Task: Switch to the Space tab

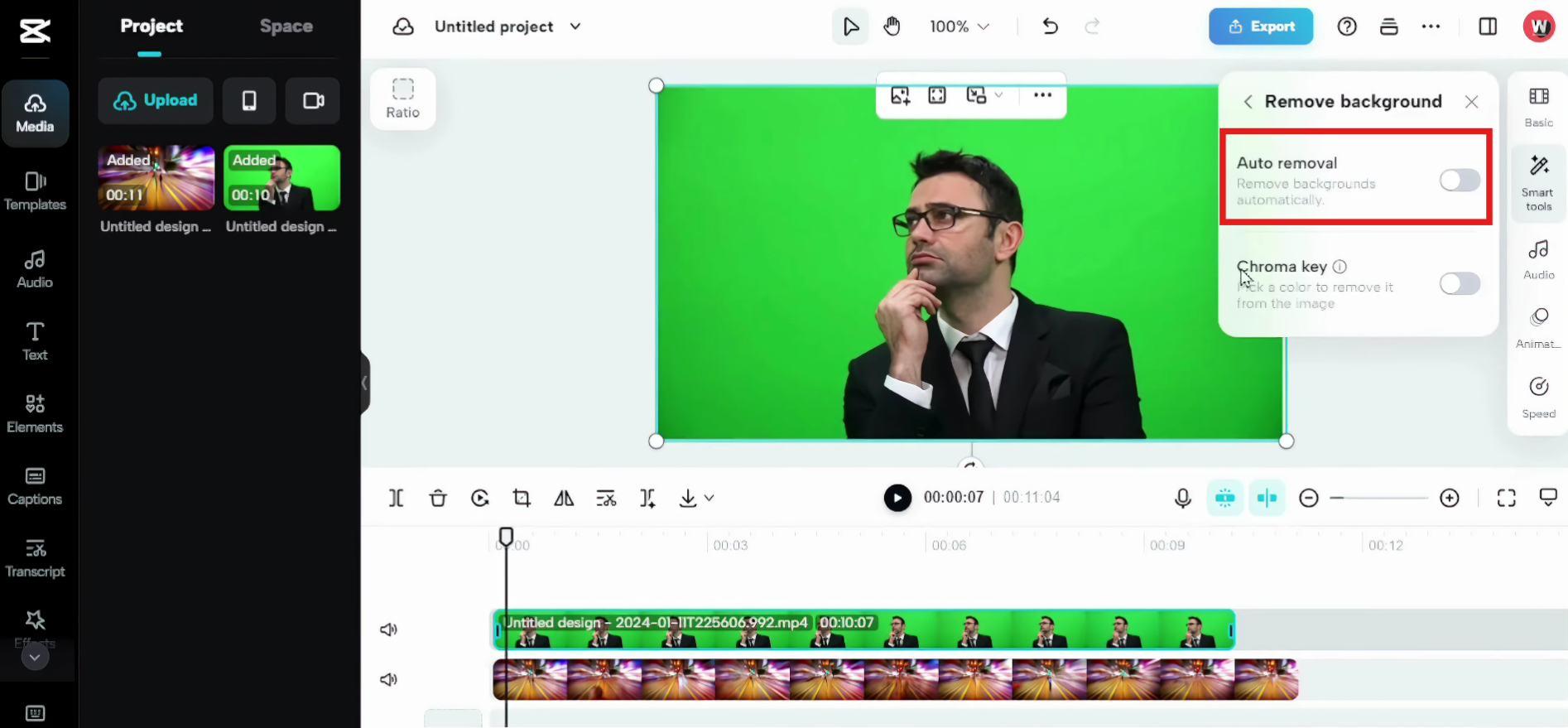Action: [x=286, y=27]
